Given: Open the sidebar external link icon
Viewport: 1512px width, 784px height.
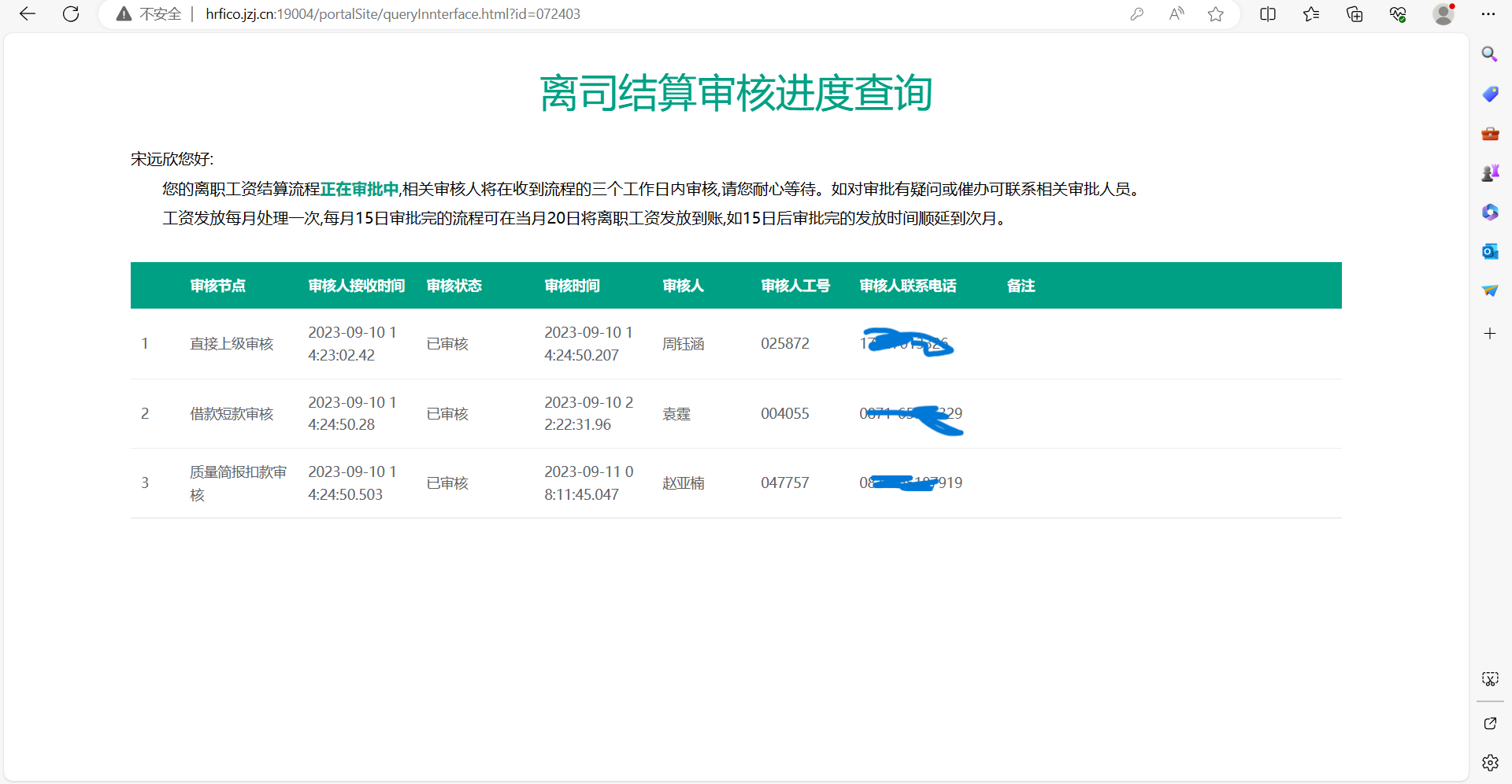Looking at the screenshot, I should pos(1490,723).
